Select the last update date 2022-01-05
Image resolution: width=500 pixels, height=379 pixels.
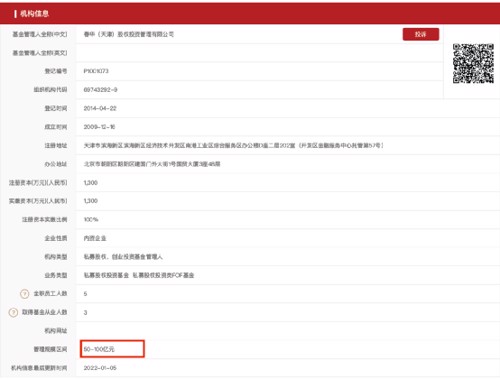pyautogui.click(x=100, y=368)
